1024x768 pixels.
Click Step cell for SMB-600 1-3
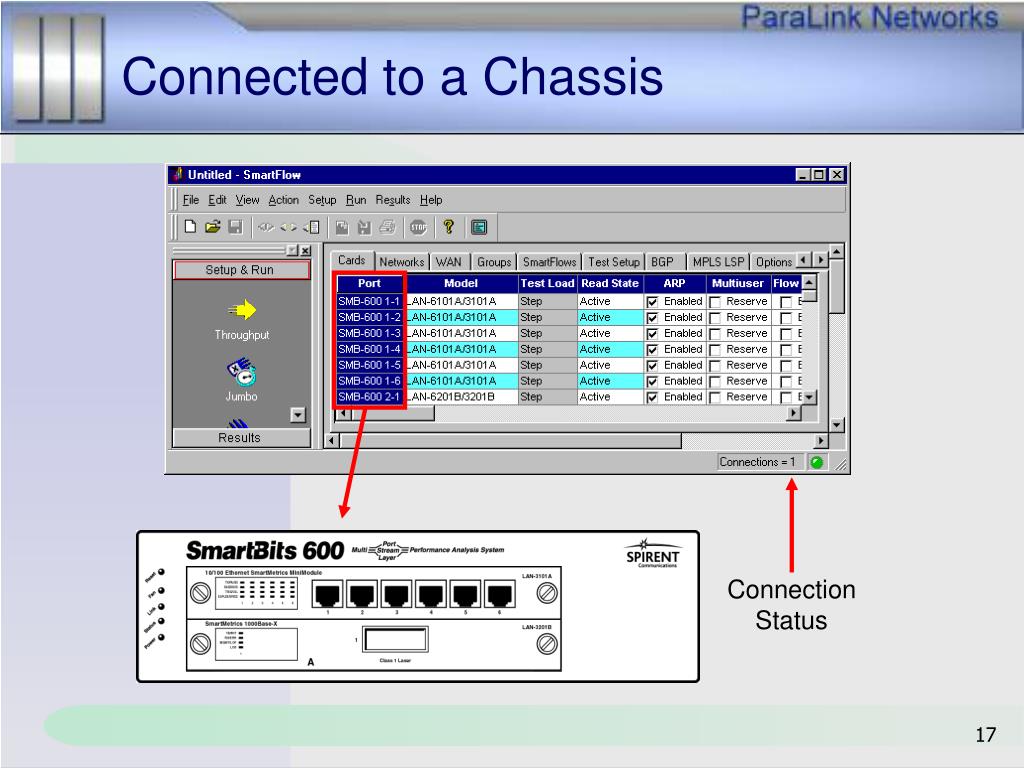[x=547, y=334]
